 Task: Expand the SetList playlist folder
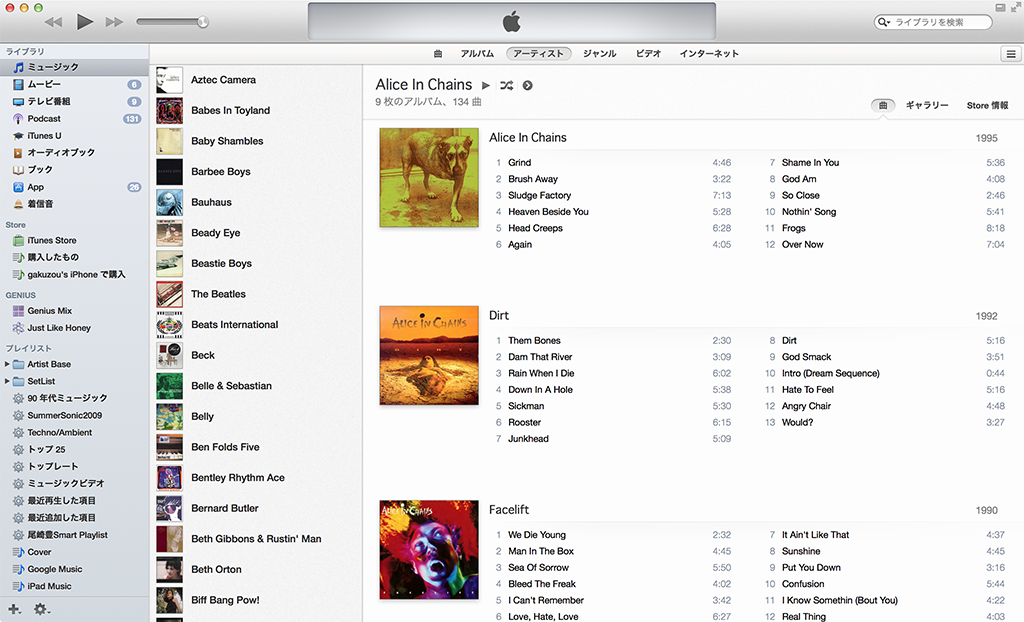[x=7, y=381]
